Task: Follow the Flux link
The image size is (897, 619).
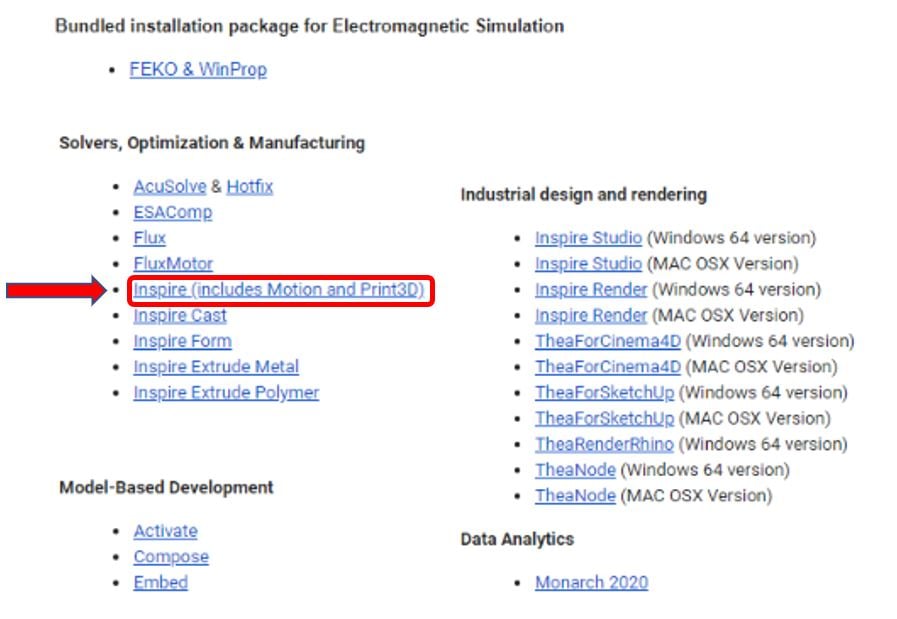Action: 149,238
